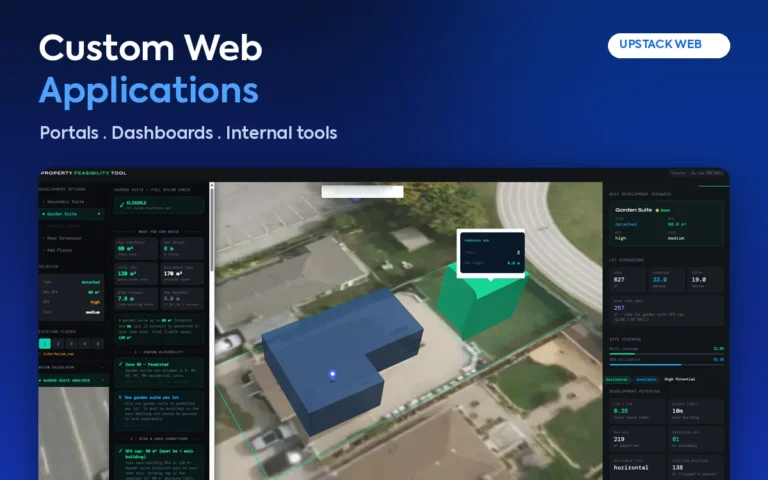Click the available tag pill
Image resolution: width=768 pixels, height=480 pixels.
coord(647,380)
